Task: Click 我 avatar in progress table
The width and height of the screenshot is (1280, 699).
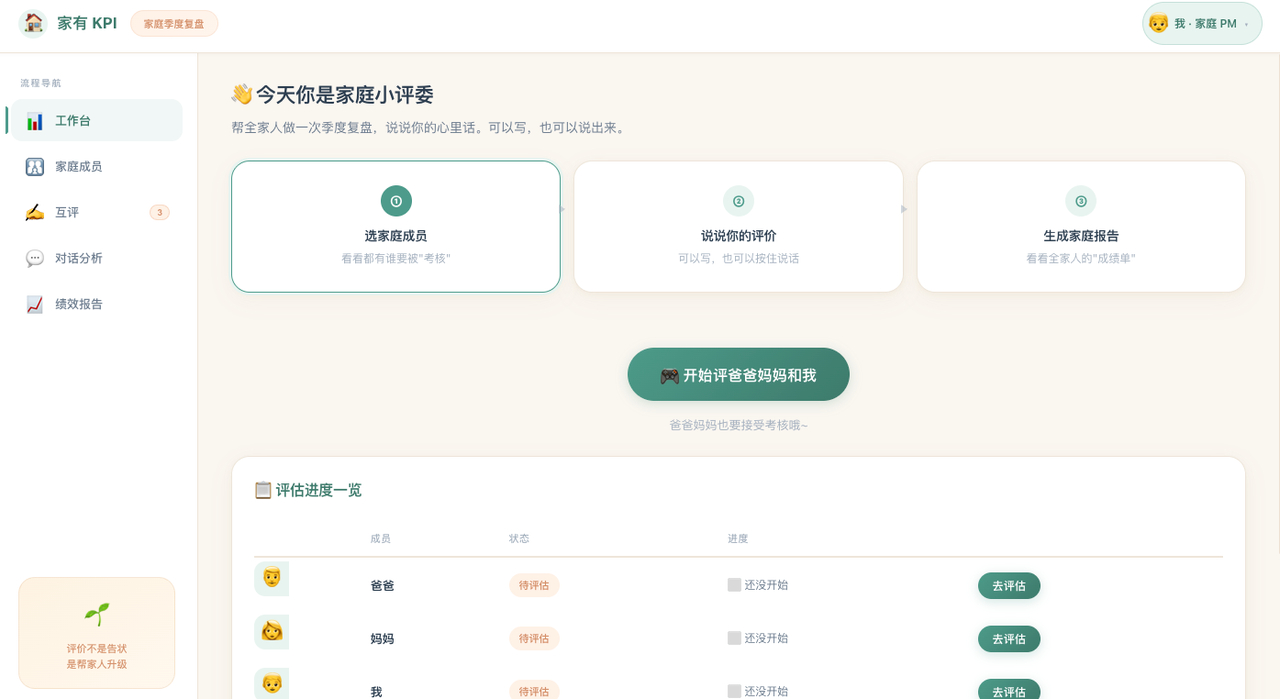Action: point(271,684)
